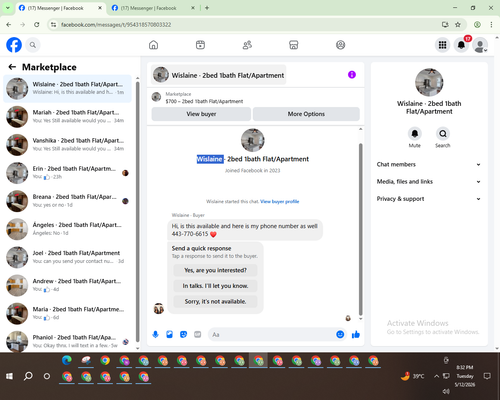500x400 pixels.
Task: Expand Privacy & support section
Action: 429,199
